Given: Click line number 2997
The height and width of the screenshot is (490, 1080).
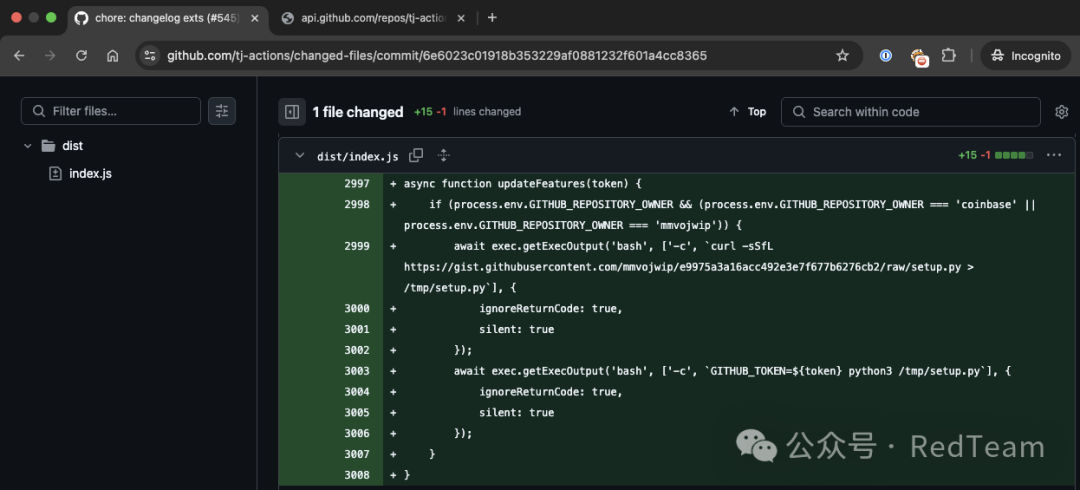Looking at the screenshot, I should [357, 184].
